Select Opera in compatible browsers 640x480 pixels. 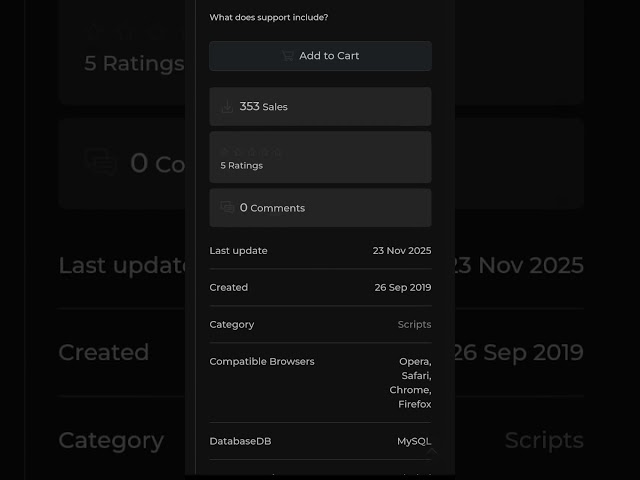(x=415, y=361)
